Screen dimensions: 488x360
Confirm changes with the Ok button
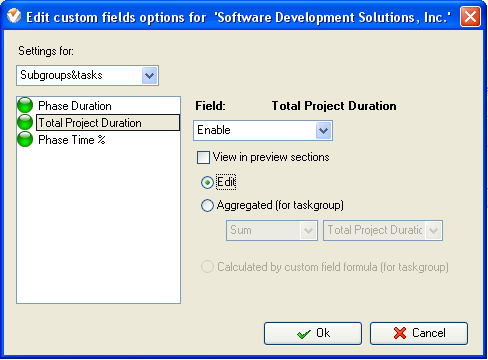pos(313,333)
